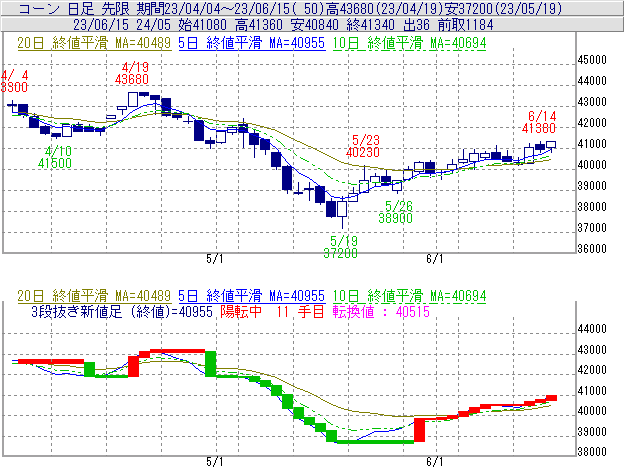Click the 4/10 41500 low label
Screen dimensions: 624x475
coord(55,157)
